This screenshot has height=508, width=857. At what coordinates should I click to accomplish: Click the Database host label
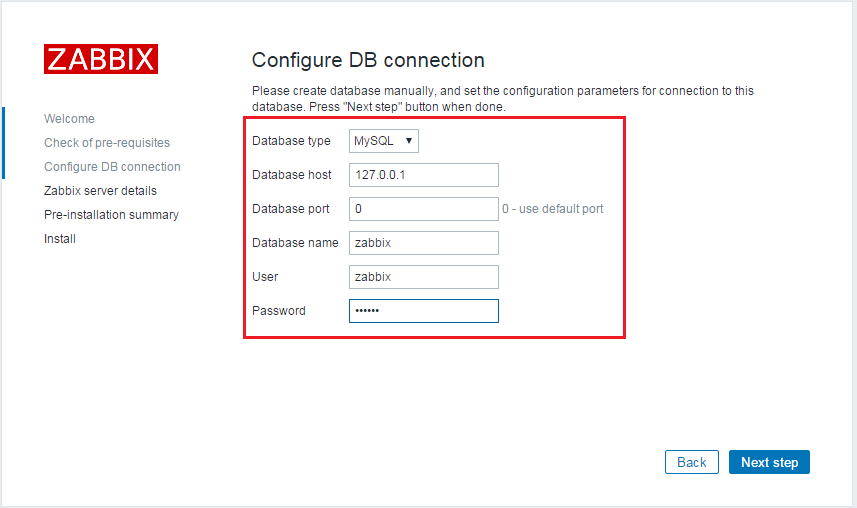tap(292, 175)
